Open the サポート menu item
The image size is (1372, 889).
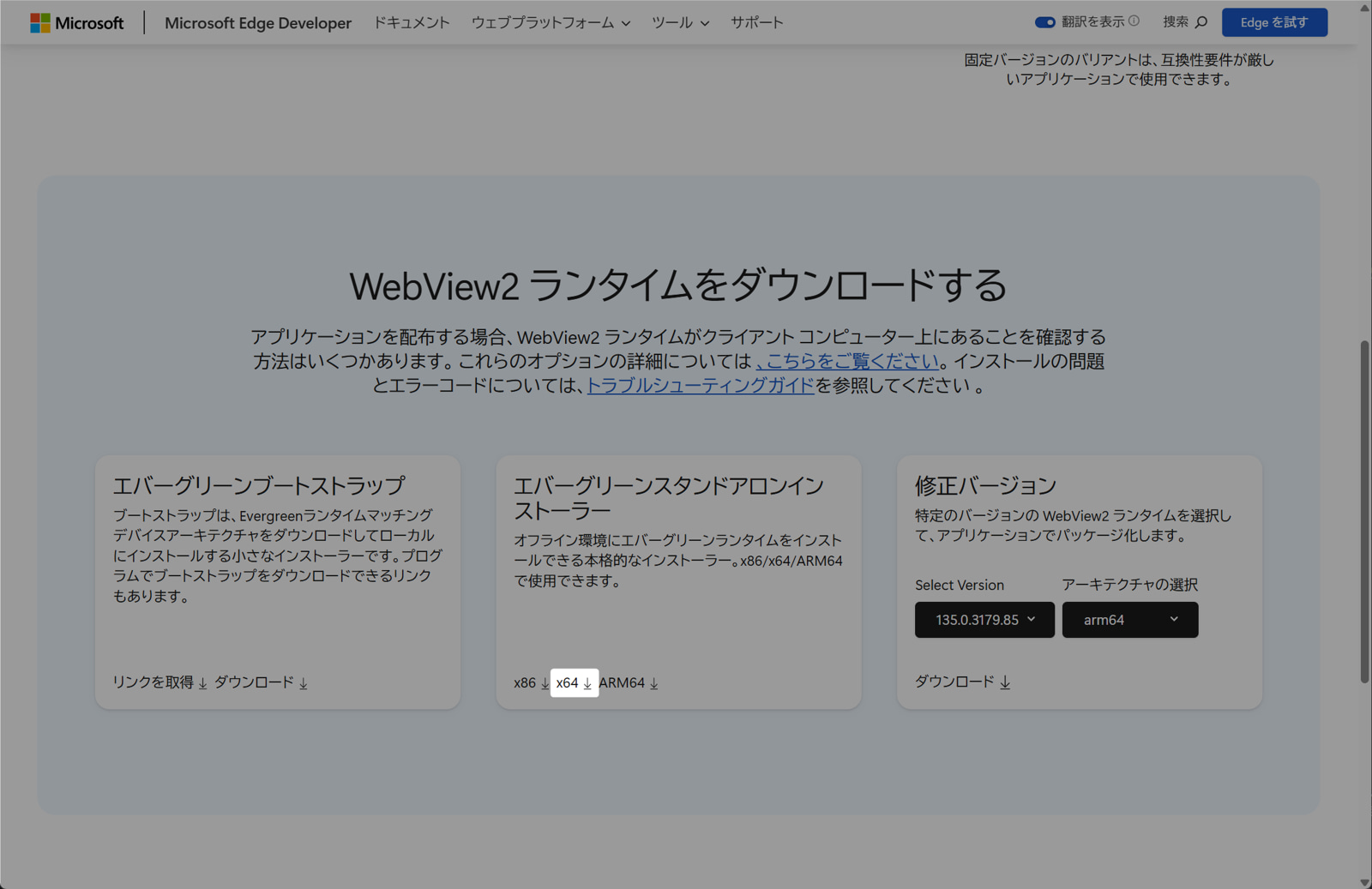pos(756,23)
